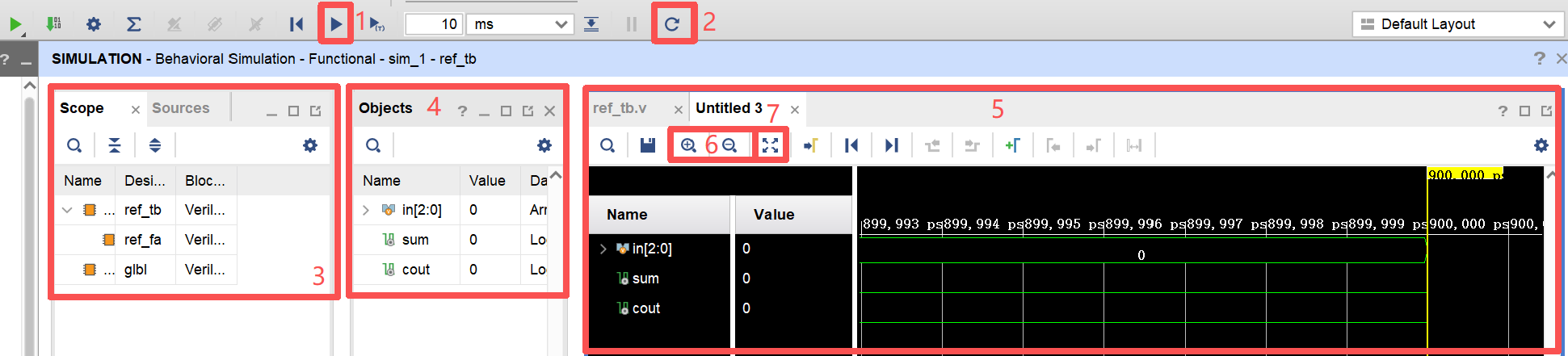Click the Relaunch Simulation icon
The image size is (1568, 356).
tap(671, 24)
